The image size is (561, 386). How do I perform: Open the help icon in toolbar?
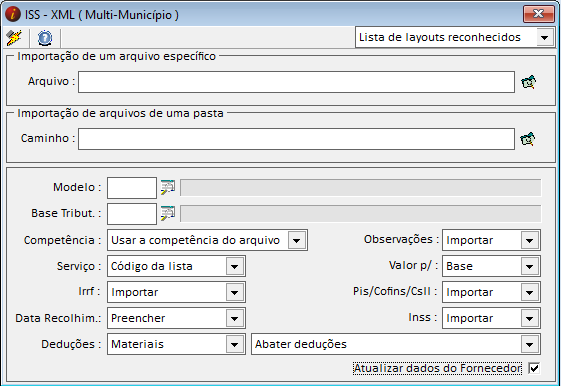tap(45, 38)
